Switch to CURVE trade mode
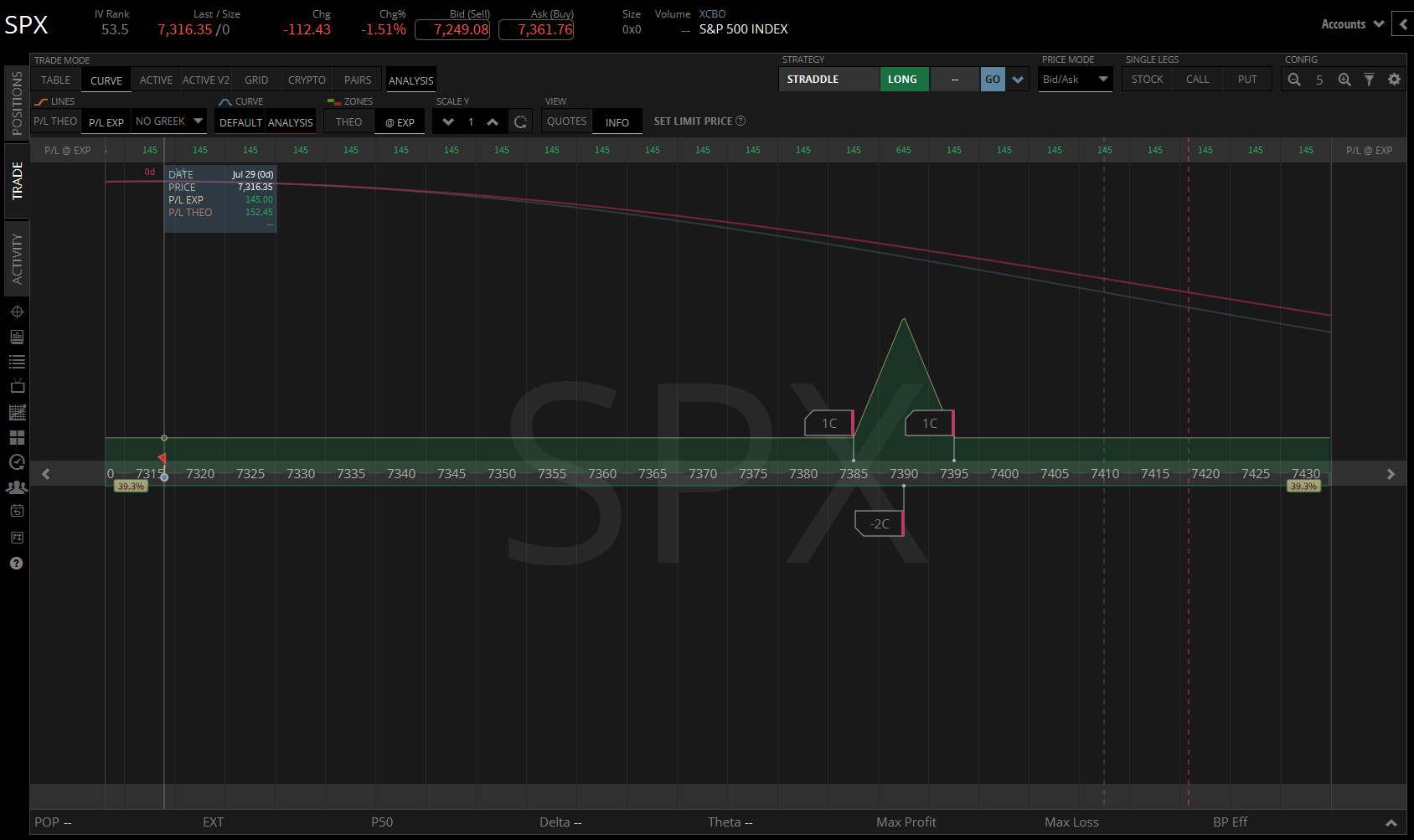1414x840 pixels. [106, 80]
